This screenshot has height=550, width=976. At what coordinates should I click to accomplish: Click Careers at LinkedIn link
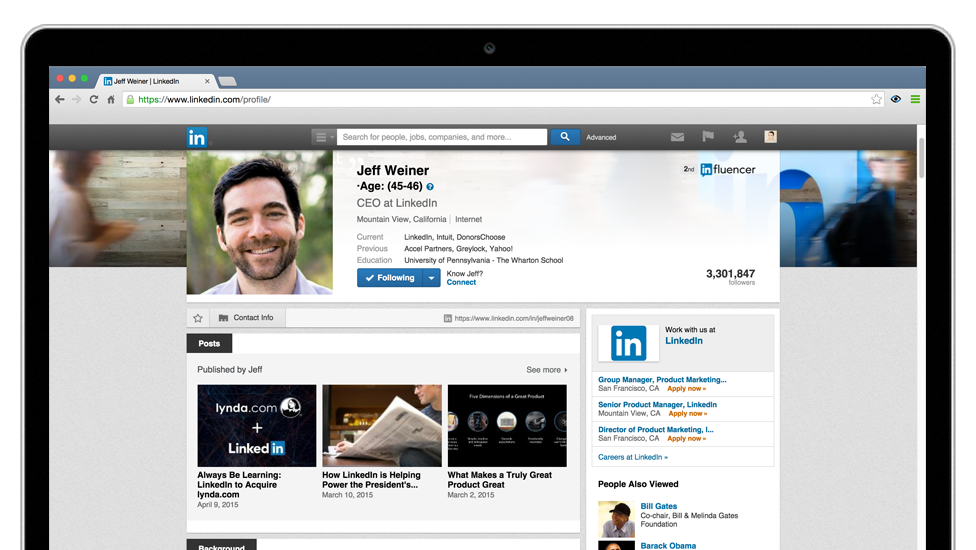click(633, 457)
